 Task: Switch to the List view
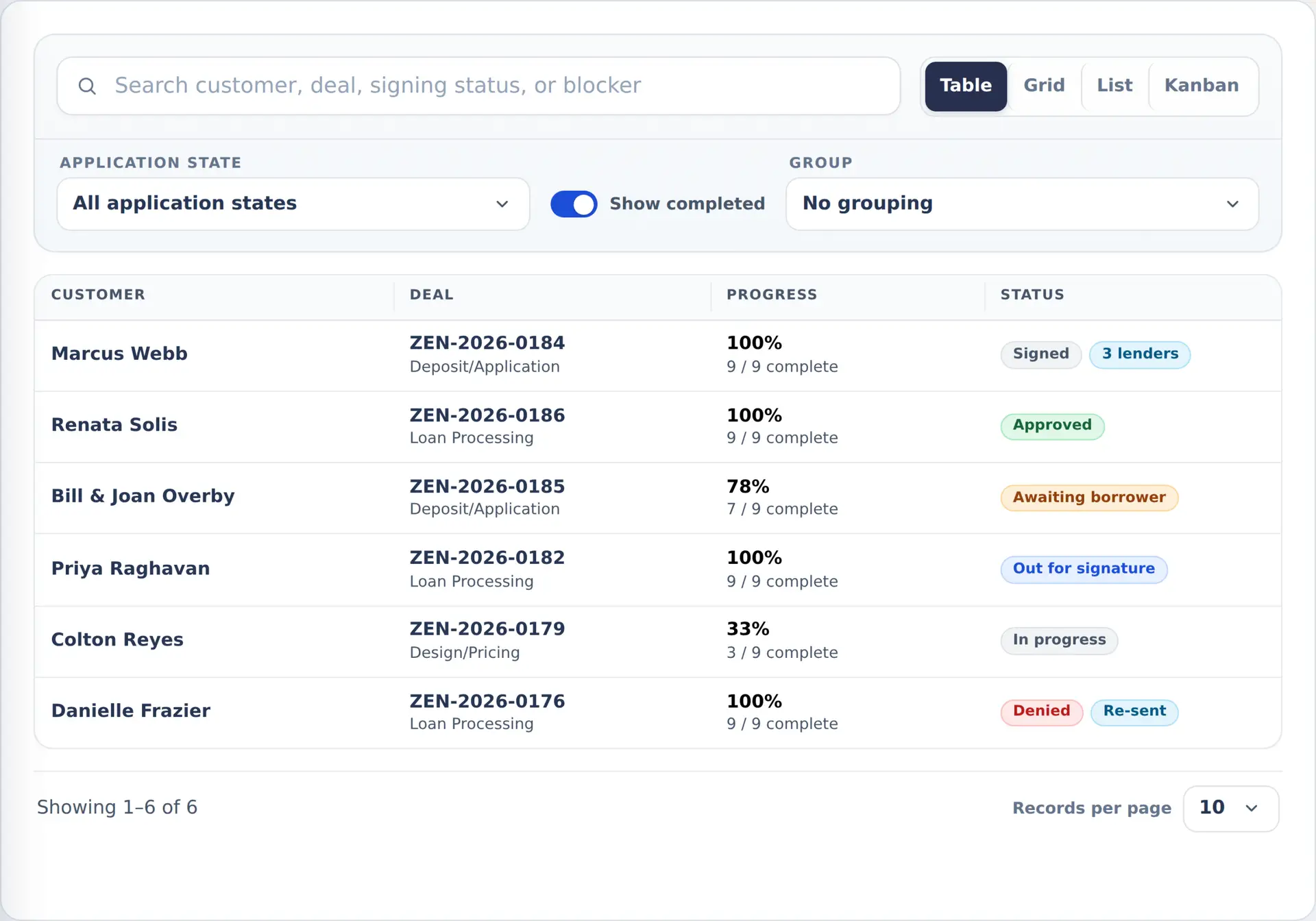click(x=1114, y=86)
